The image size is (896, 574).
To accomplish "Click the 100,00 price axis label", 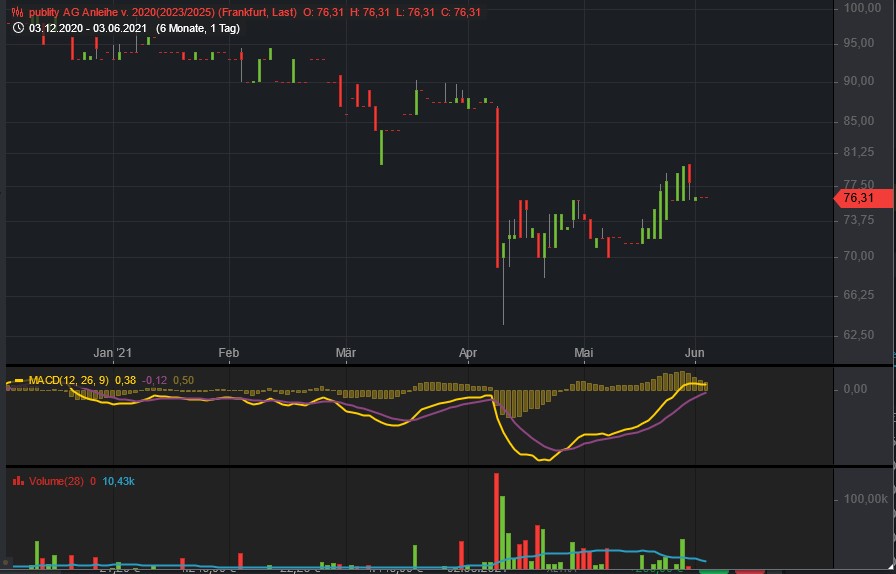I will tap(862, 7).
